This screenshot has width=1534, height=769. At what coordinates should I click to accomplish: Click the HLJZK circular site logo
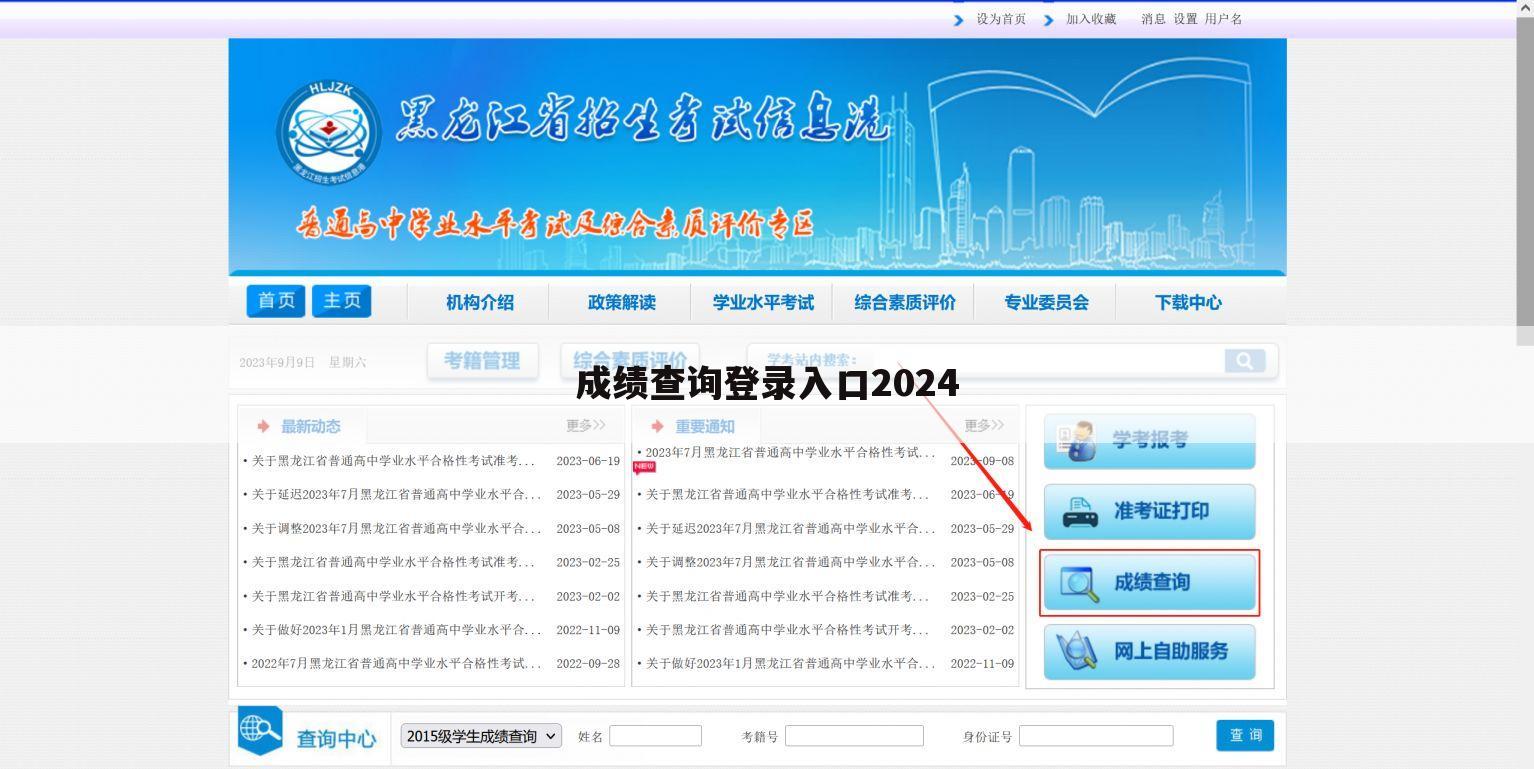(x=329, y=130)
